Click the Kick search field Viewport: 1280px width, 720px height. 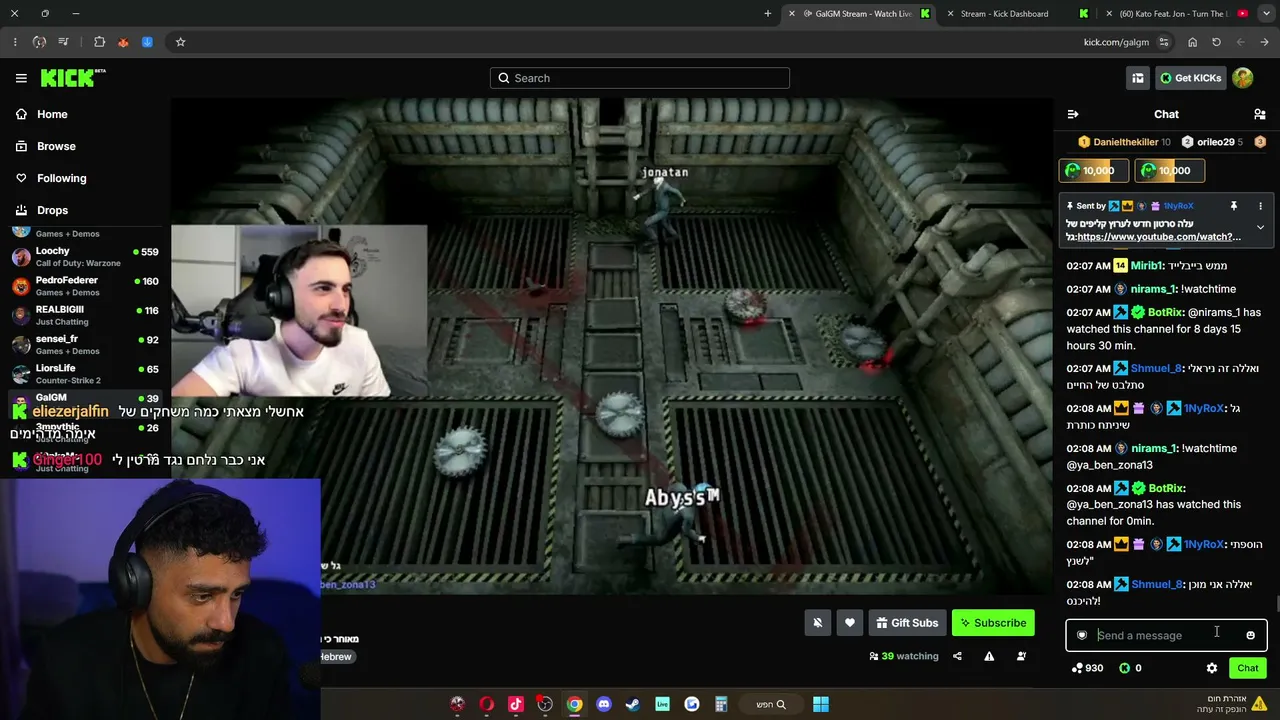coord(640,78)
